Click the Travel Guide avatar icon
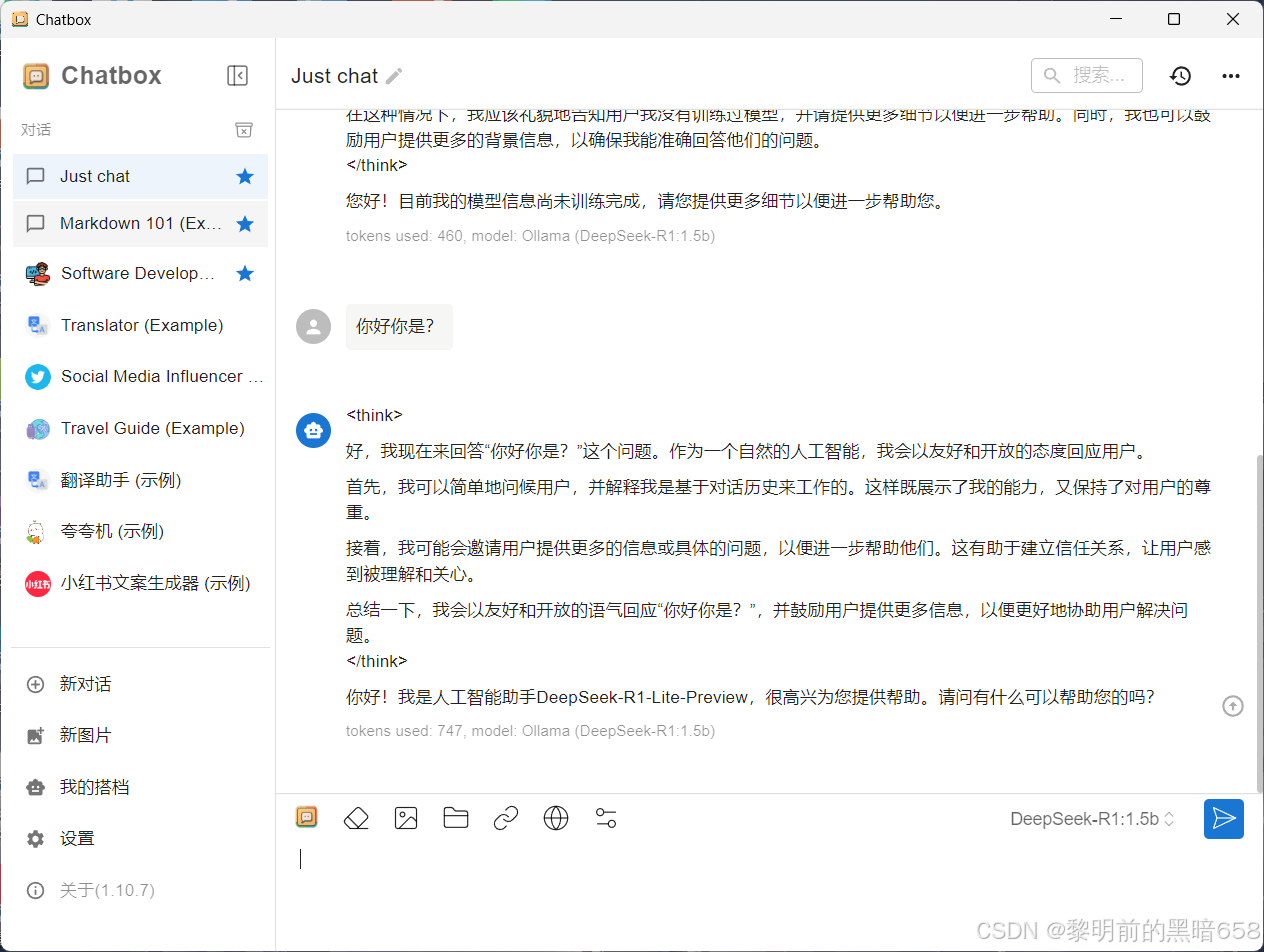This screenshot has height=952, width=1264. (37, 429)
